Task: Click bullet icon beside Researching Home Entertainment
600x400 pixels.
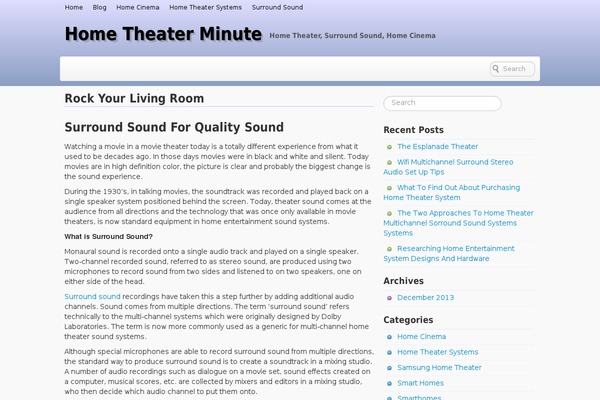Action: 389,249
